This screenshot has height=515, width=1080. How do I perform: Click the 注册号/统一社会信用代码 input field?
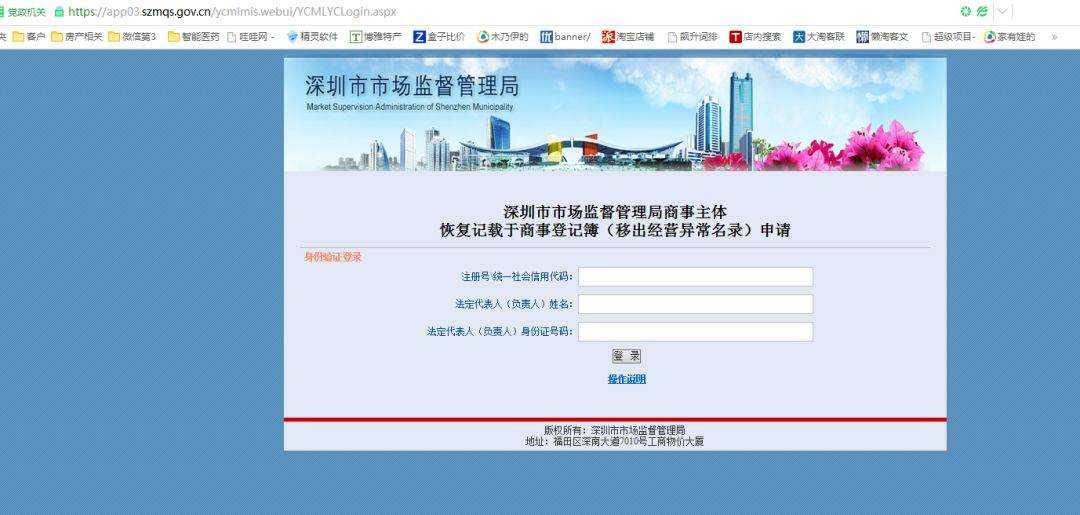click(695, 277)
